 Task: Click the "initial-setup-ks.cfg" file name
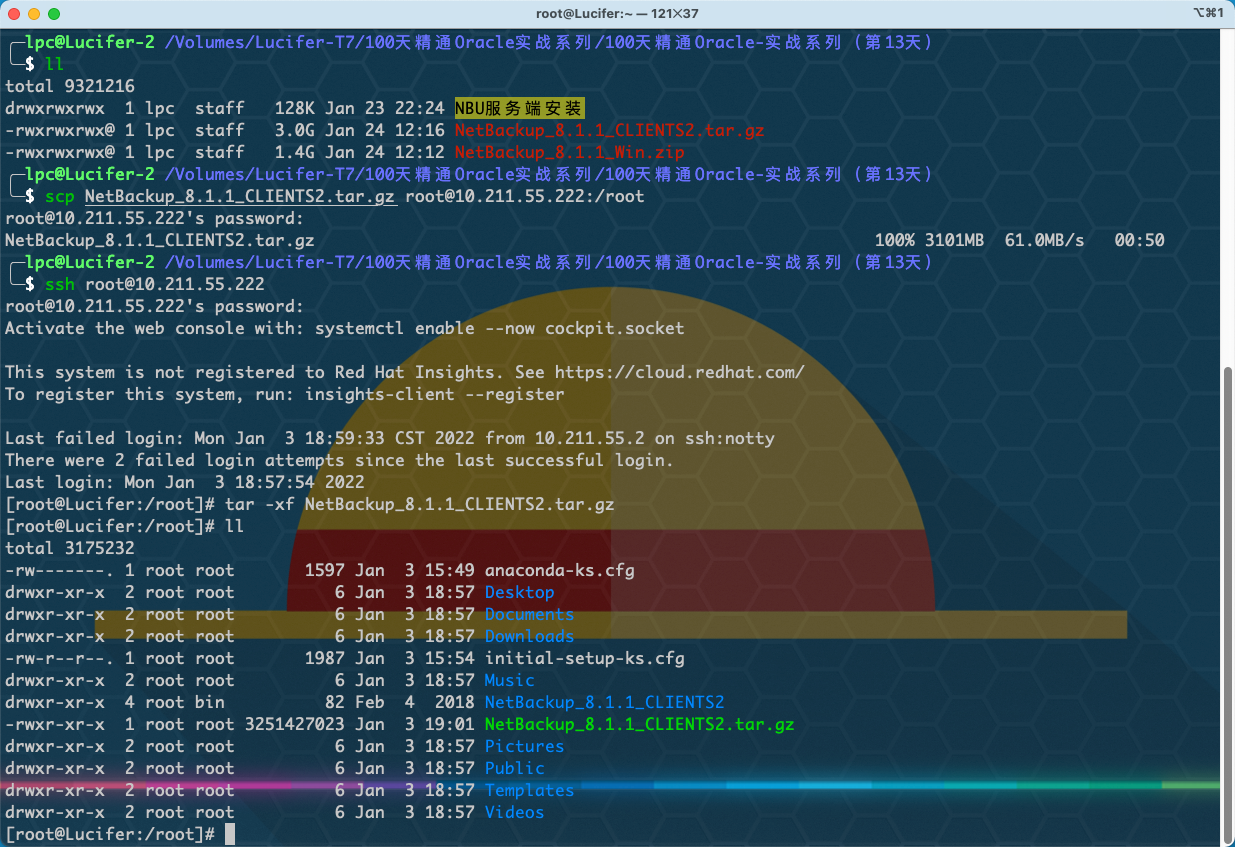tap(585, 658)
